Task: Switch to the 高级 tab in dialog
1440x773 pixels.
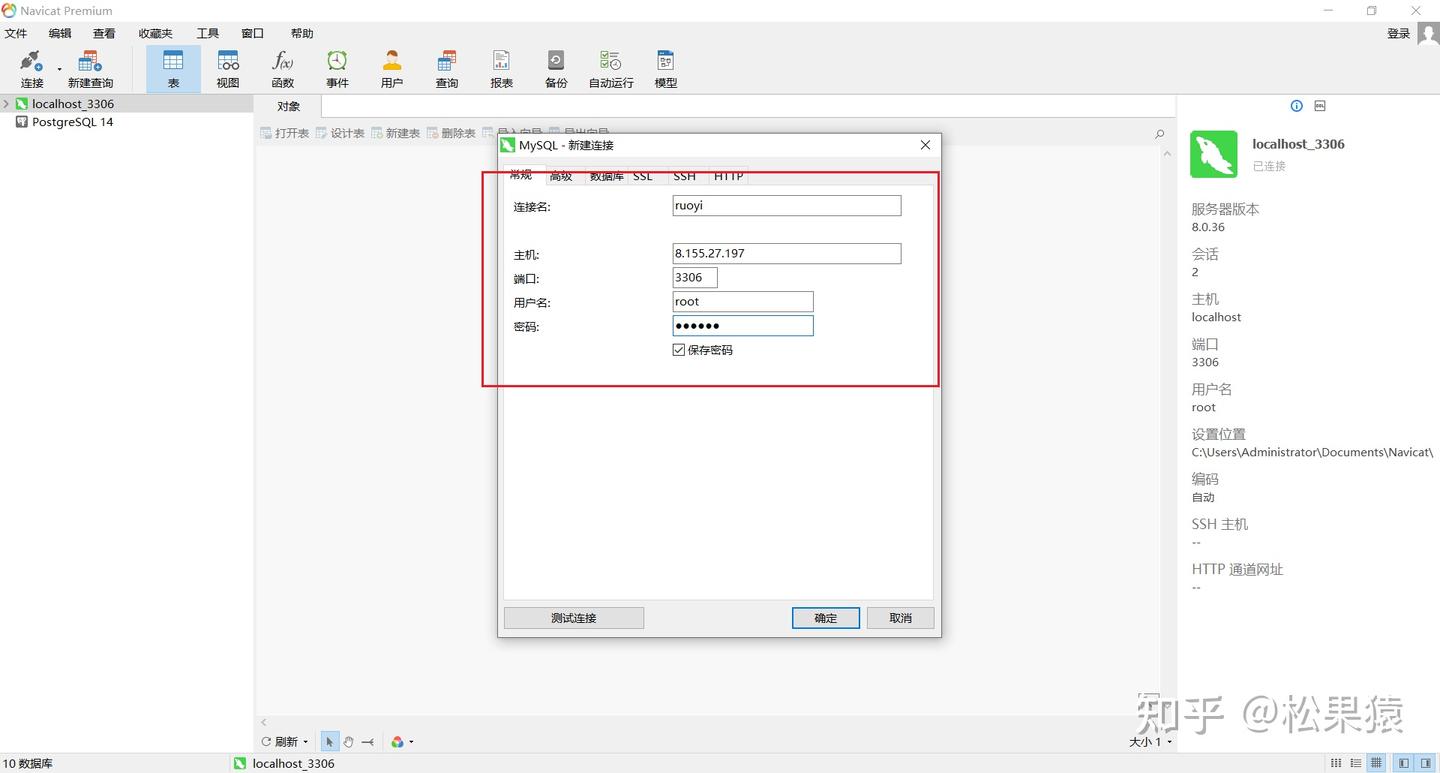Action: (561, 176)
